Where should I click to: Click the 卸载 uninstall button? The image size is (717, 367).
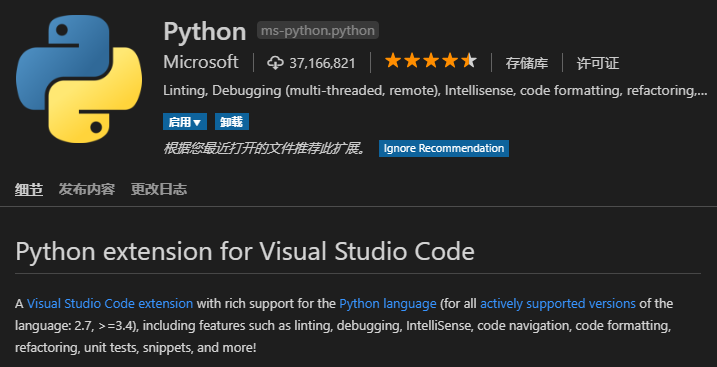(x=232, y=122)
